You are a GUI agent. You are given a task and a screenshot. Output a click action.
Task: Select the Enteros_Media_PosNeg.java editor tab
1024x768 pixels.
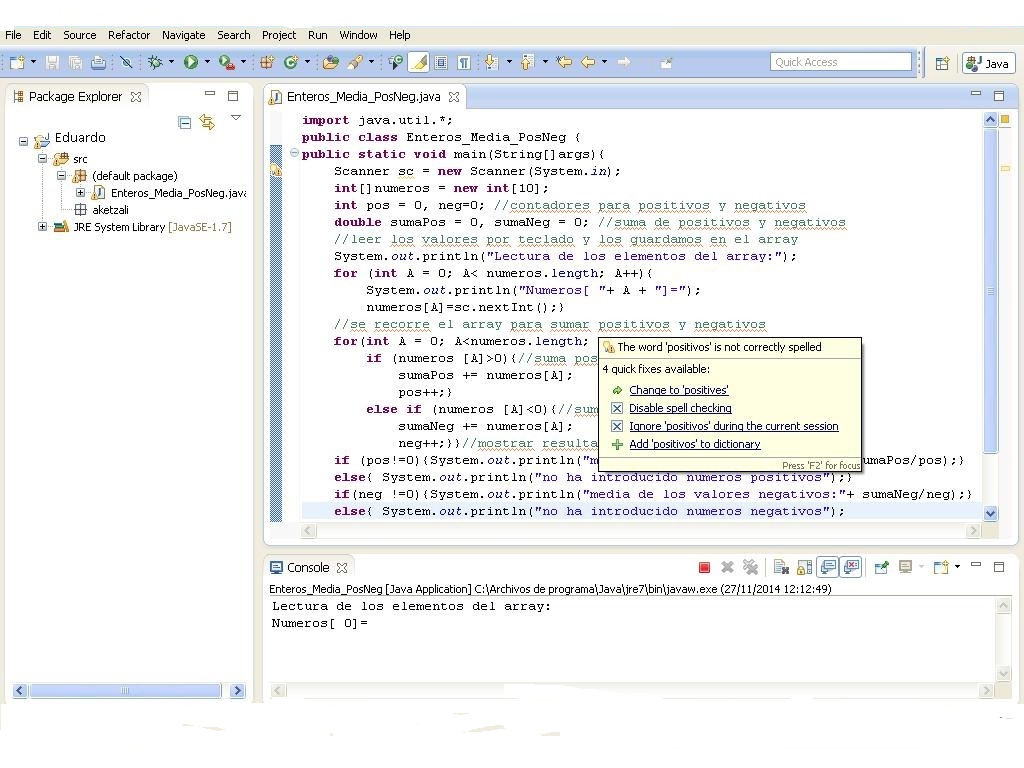coord(362,97)
